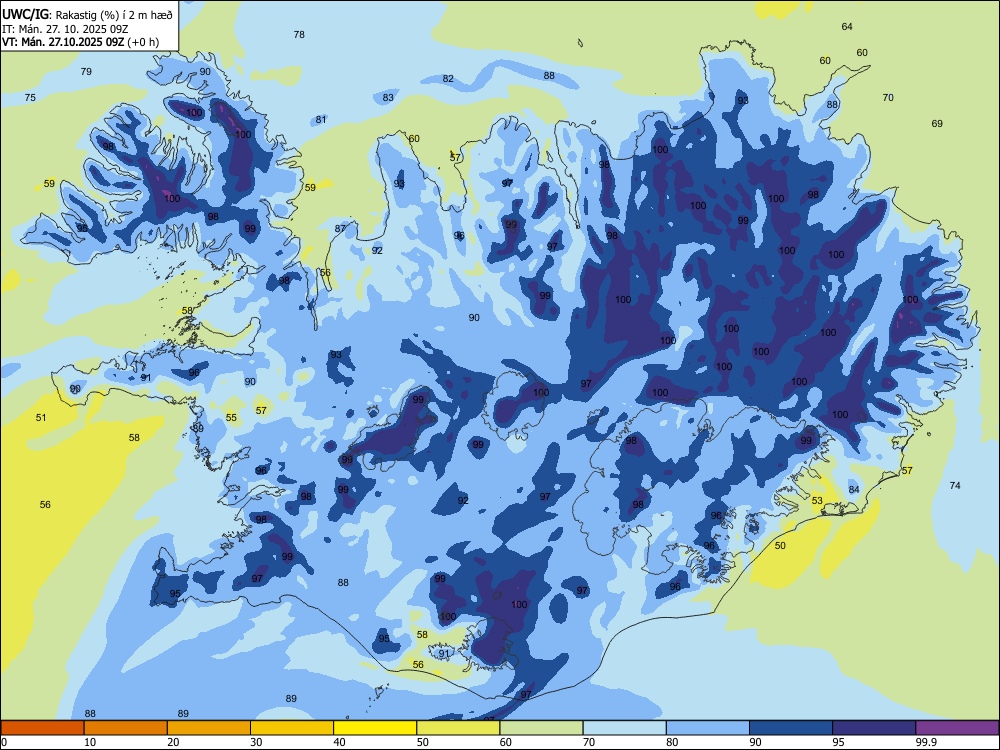
Task: Click the map value '51' in the yellow sea area
Action: click(41, 417)
